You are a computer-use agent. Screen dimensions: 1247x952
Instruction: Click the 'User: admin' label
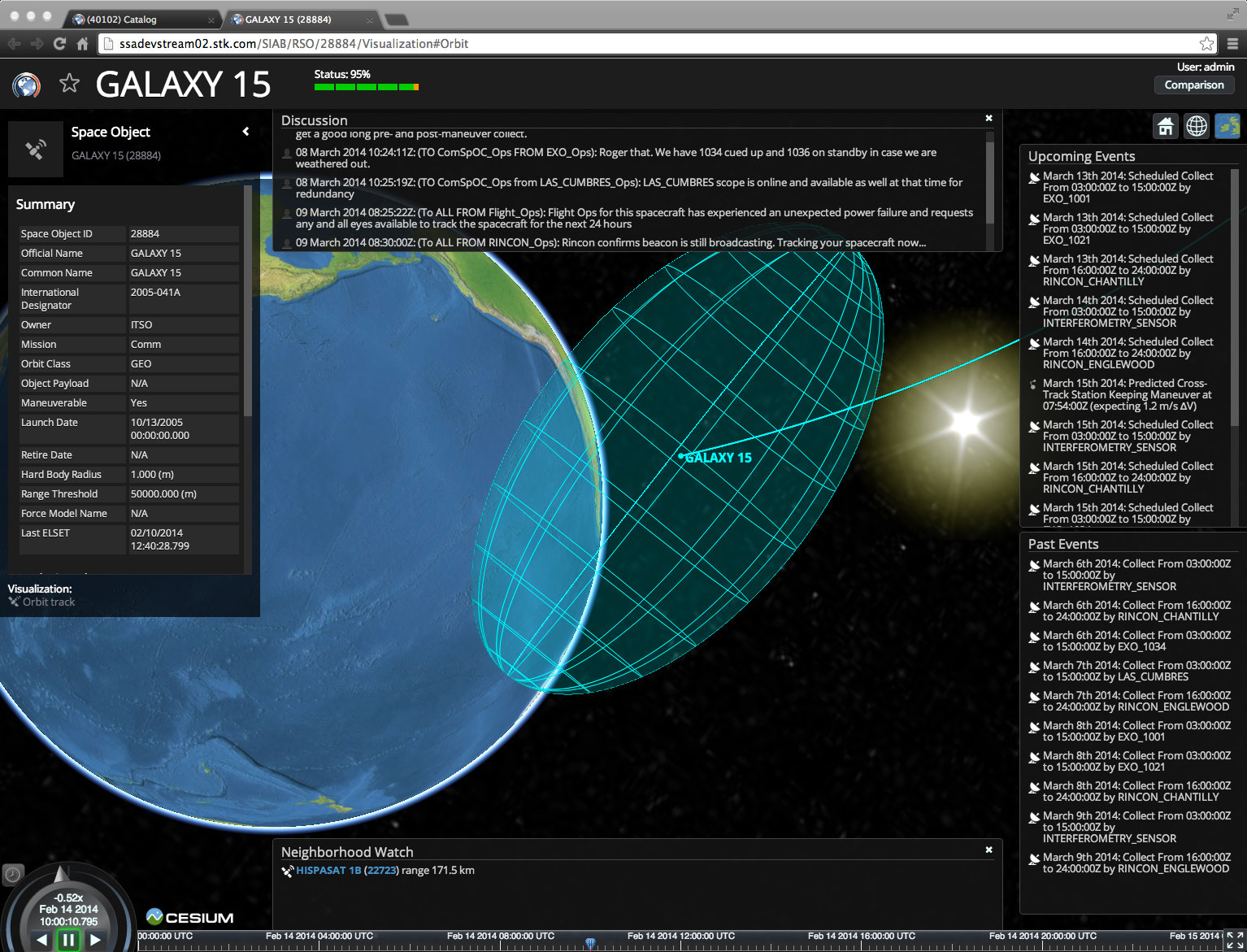(1206, 67)
